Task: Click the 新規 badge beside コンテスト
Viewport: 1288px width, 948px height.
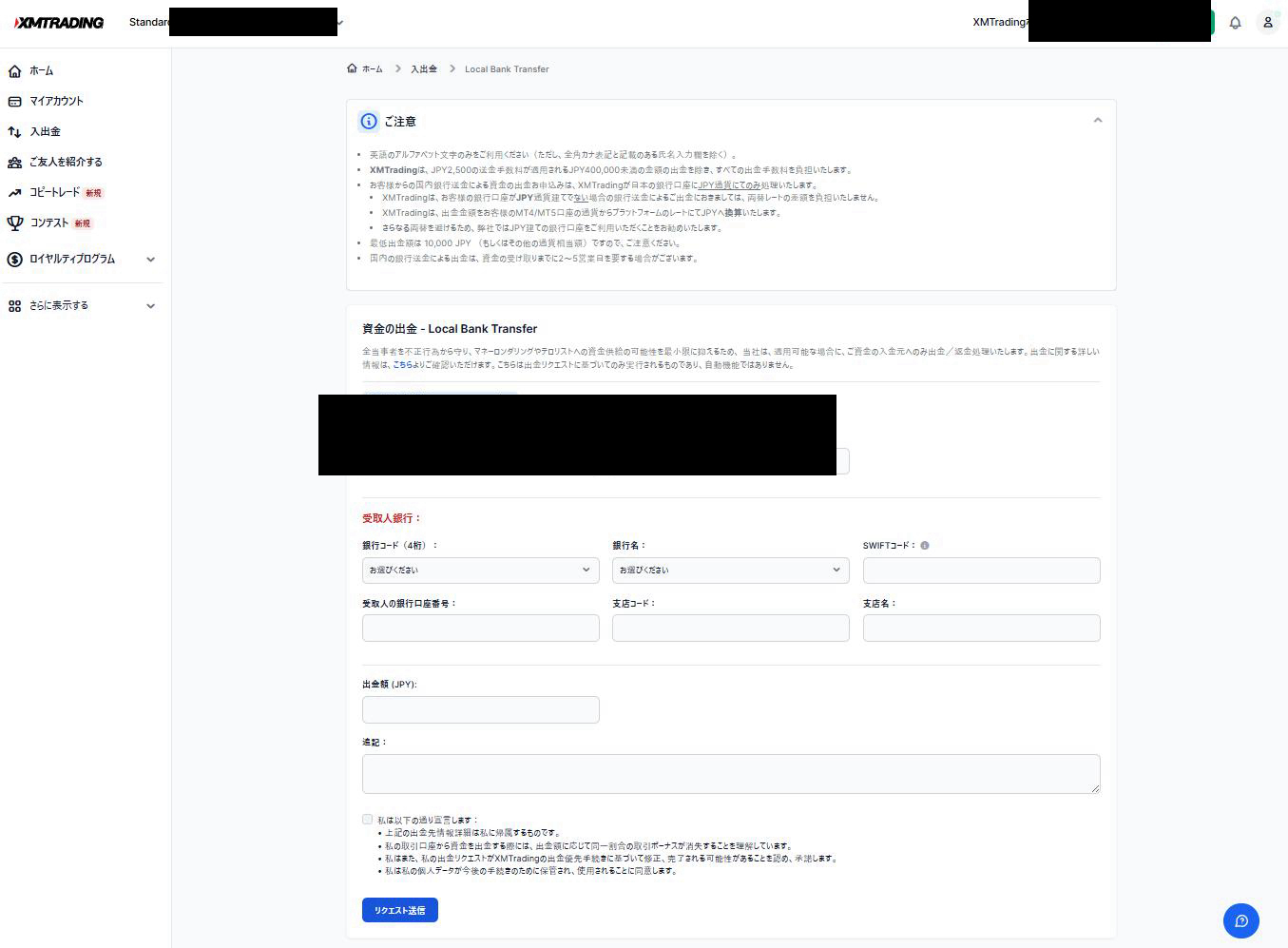Action: (83, 223)
